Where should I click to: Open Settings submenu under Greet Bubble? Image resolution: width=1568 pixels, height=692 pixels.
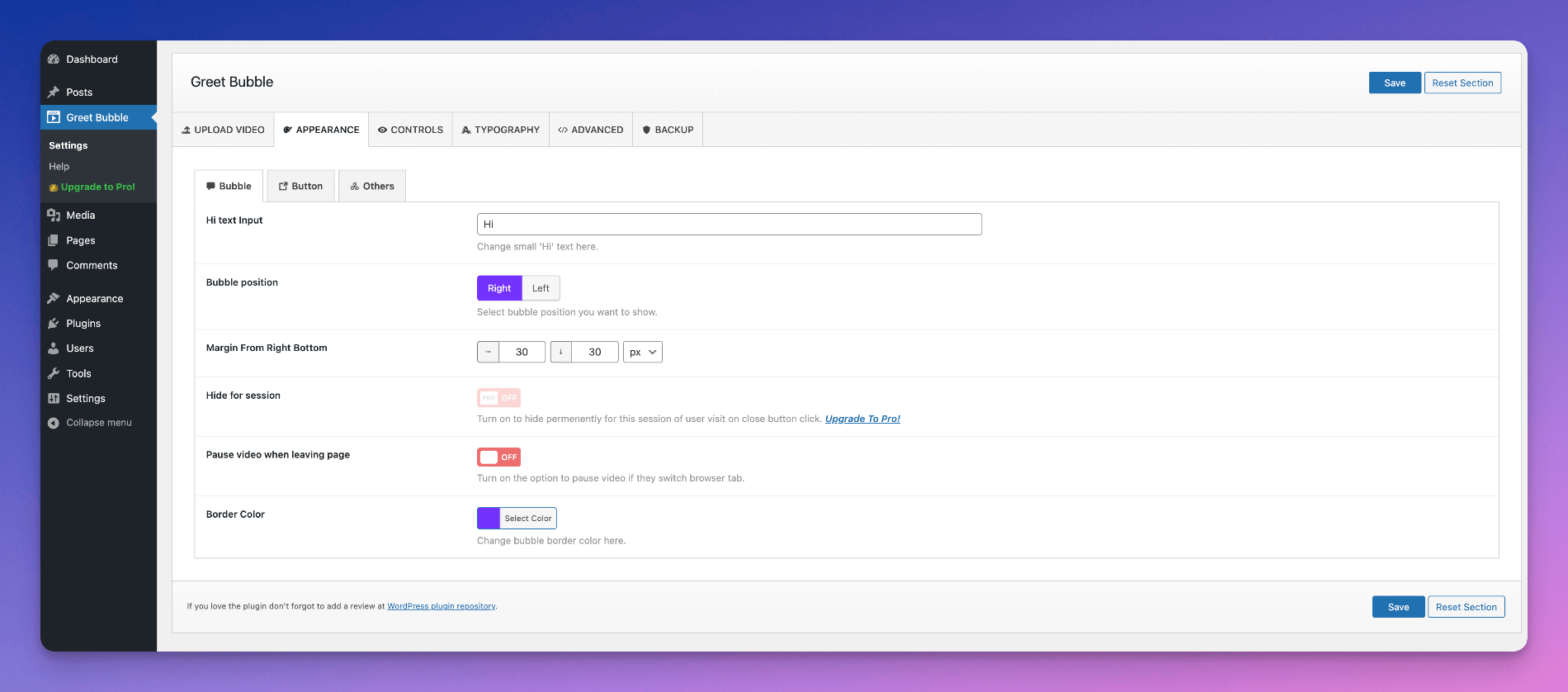tap(68, 145)
